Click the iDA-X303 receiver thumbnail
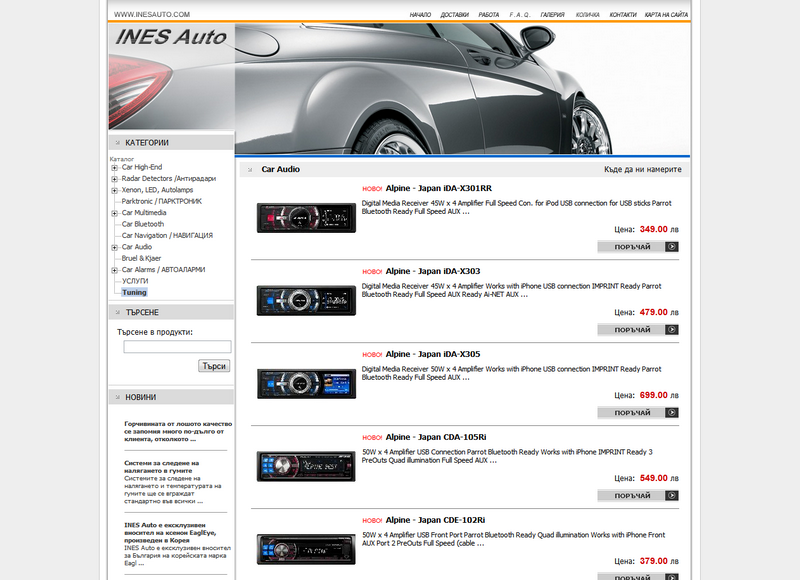The width and height of the screenshot is (800, 580). click(306, 300)
